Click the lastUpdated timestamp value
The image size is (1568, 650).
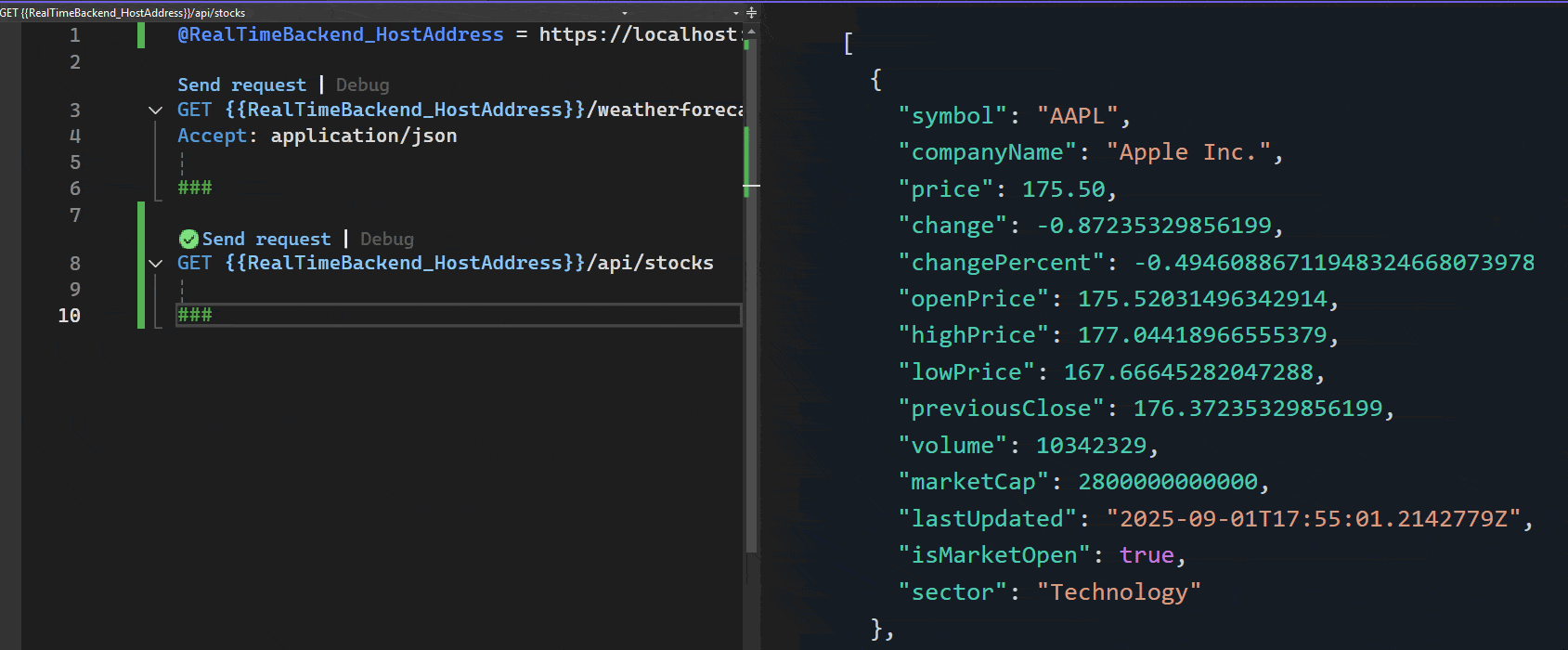1313,519
